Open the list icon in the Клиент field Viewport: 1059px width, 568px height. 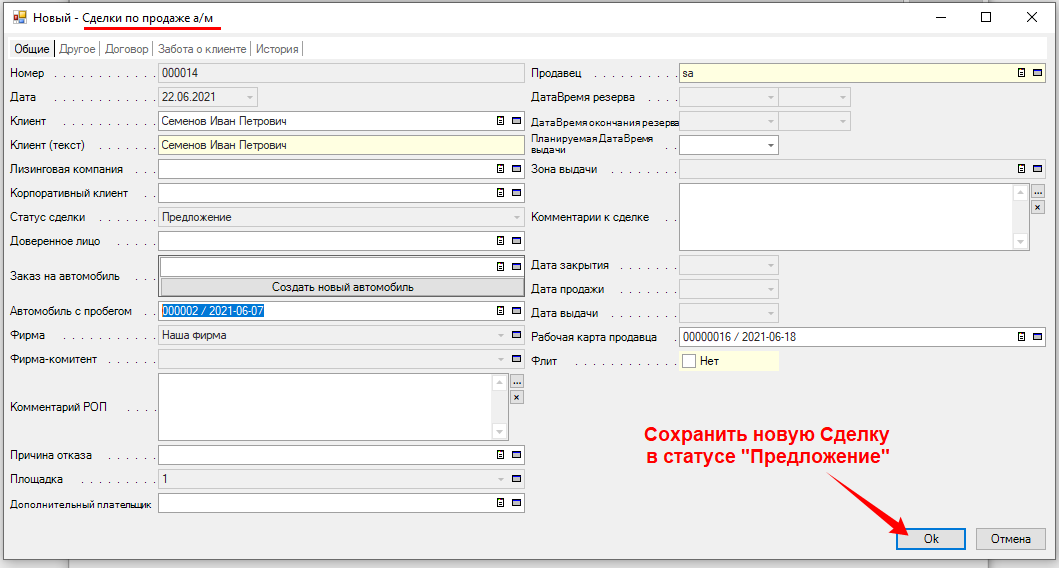(x=501, y=121)
